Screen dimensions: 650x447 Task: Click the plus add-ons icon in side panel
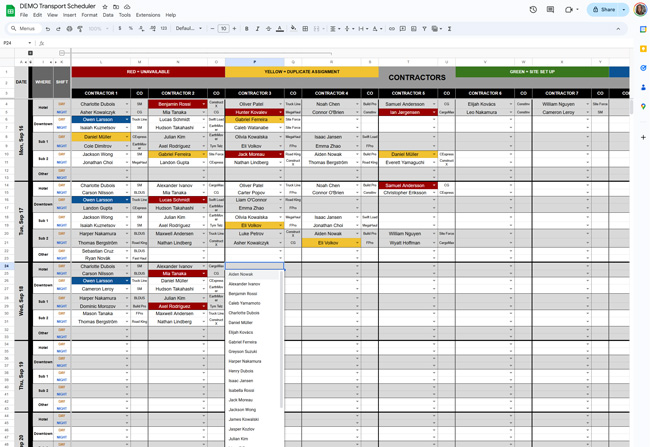click(x=643, y=137)
